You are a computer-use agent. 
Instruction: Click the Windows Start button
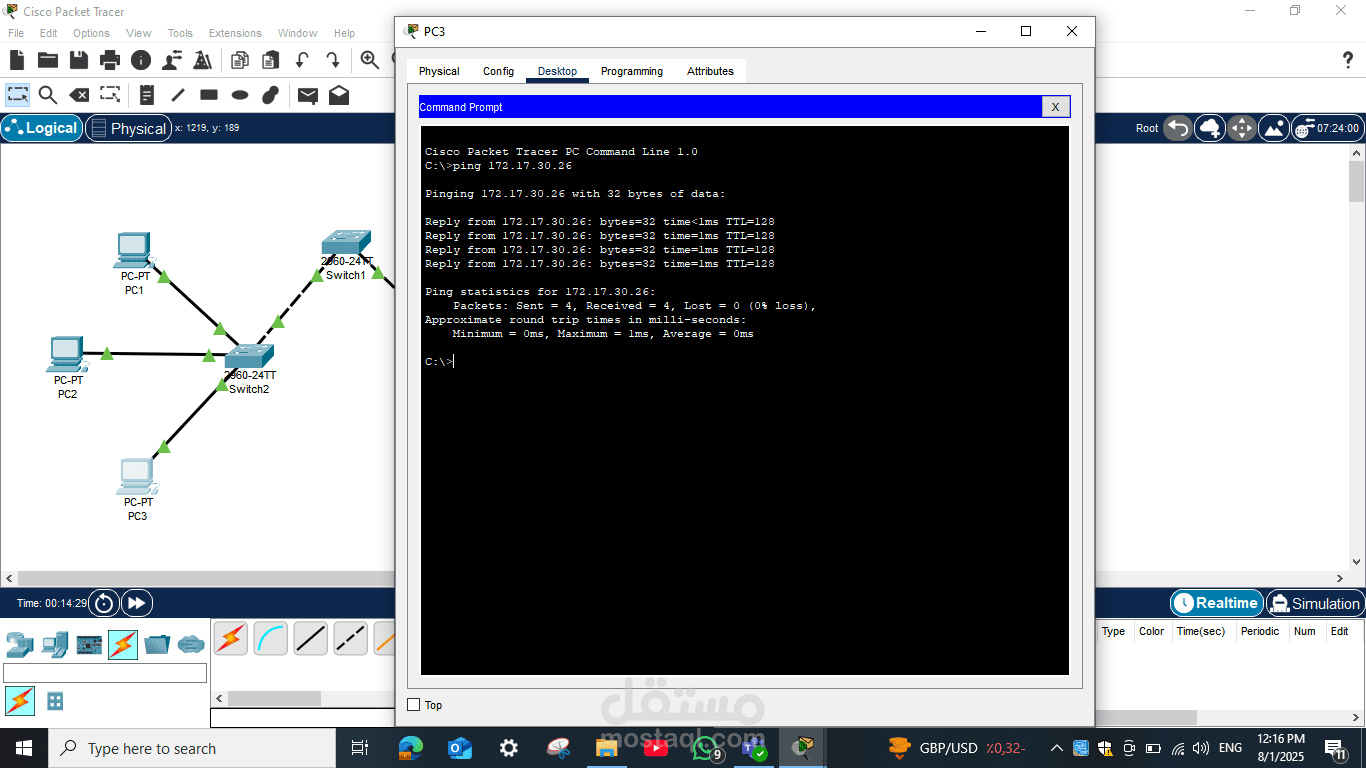[24, 748]
